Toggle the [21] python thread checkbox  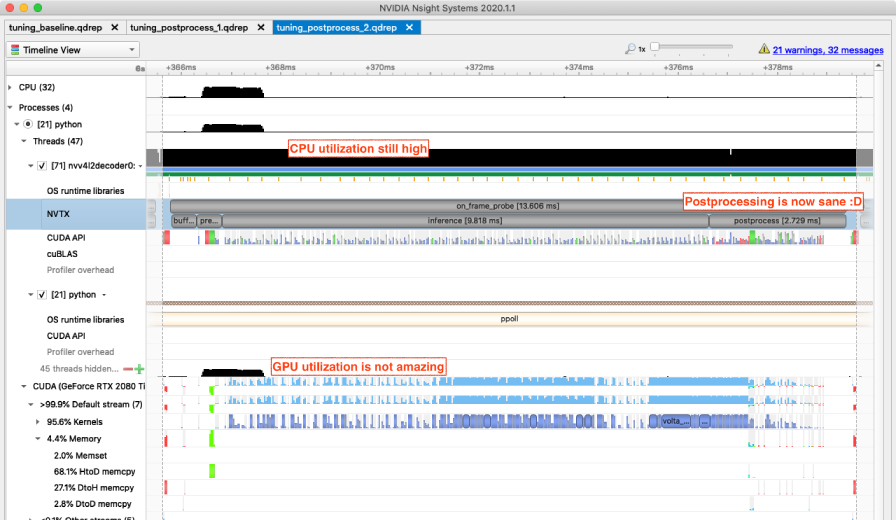pyautogui.click(x=42, y=295)
